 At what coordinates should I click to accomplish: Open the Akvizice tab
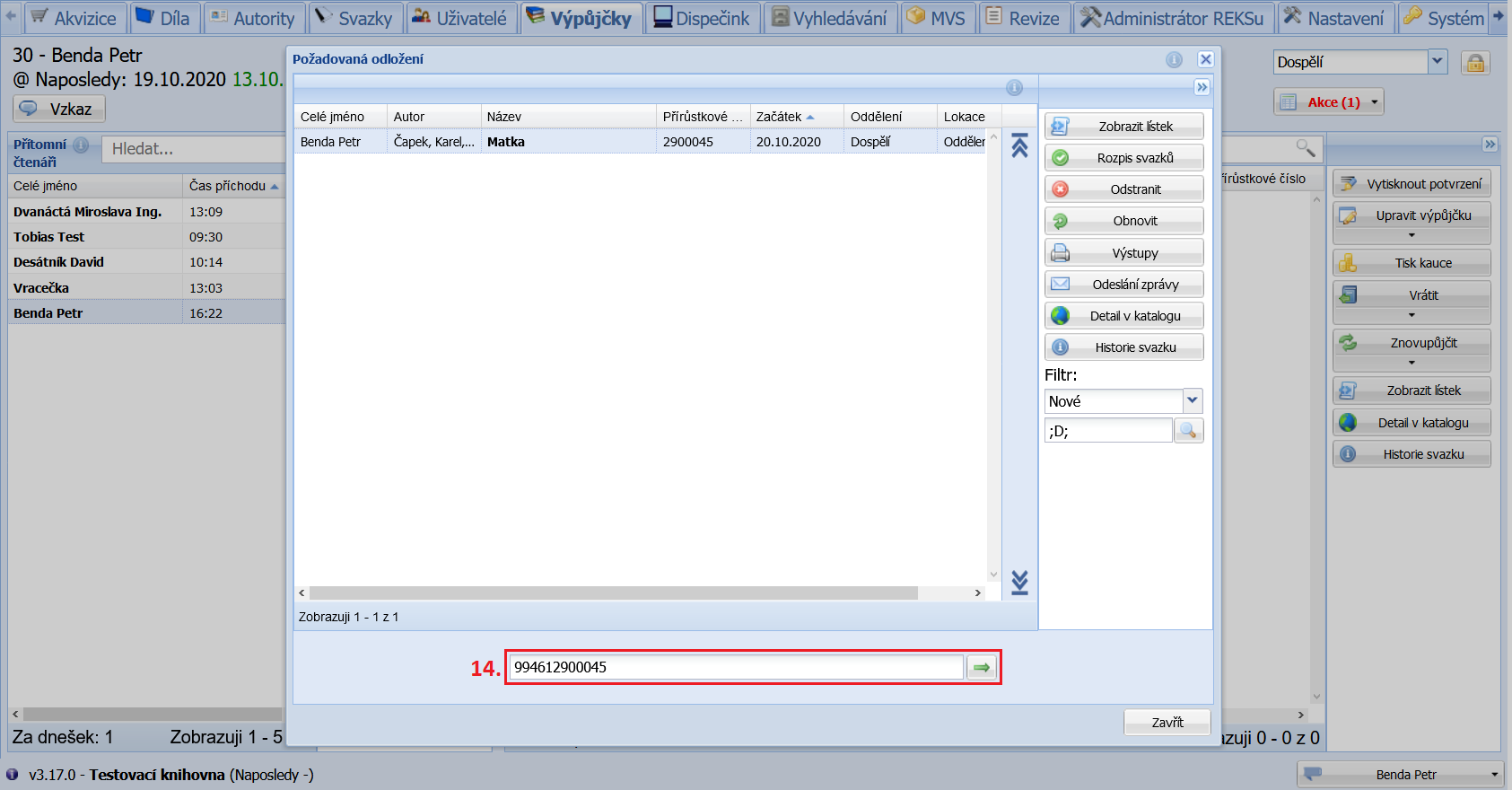click(x=74, y=18)
